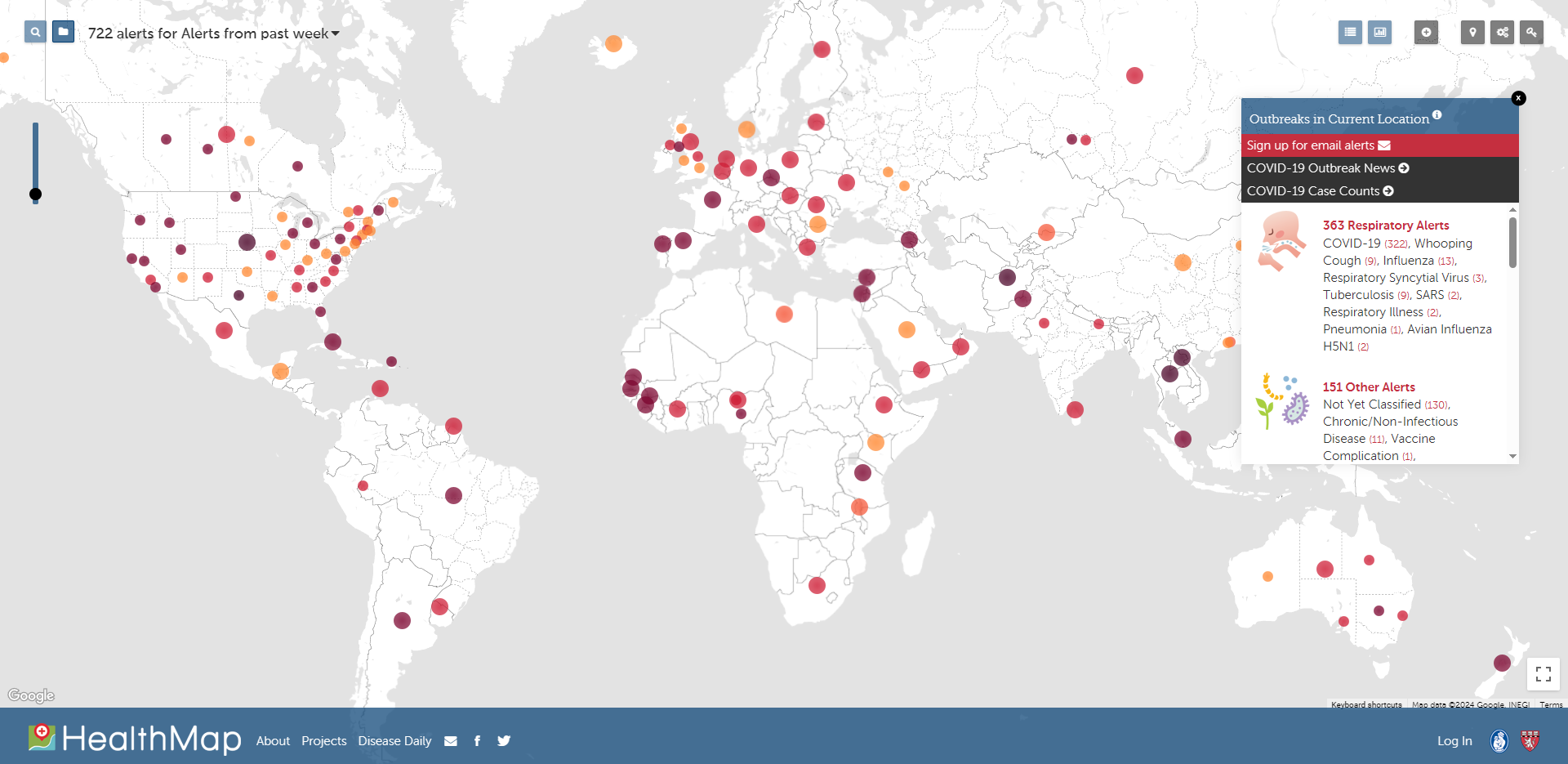Open the Twitter icon in the footer
The width and height of the screenshot is (1568, 764).
(504, 741)
